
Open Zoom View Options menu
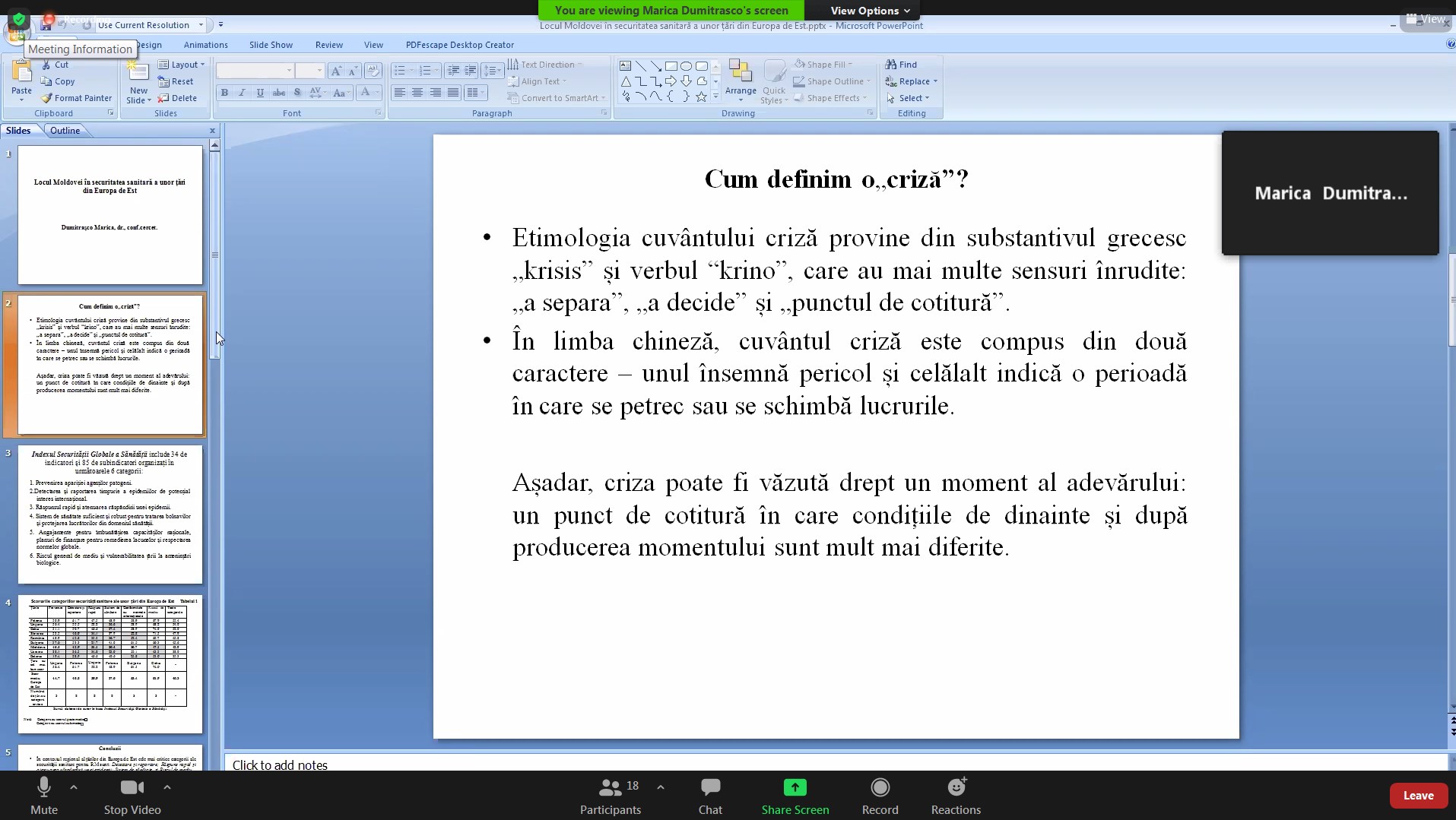pos(870,11)
